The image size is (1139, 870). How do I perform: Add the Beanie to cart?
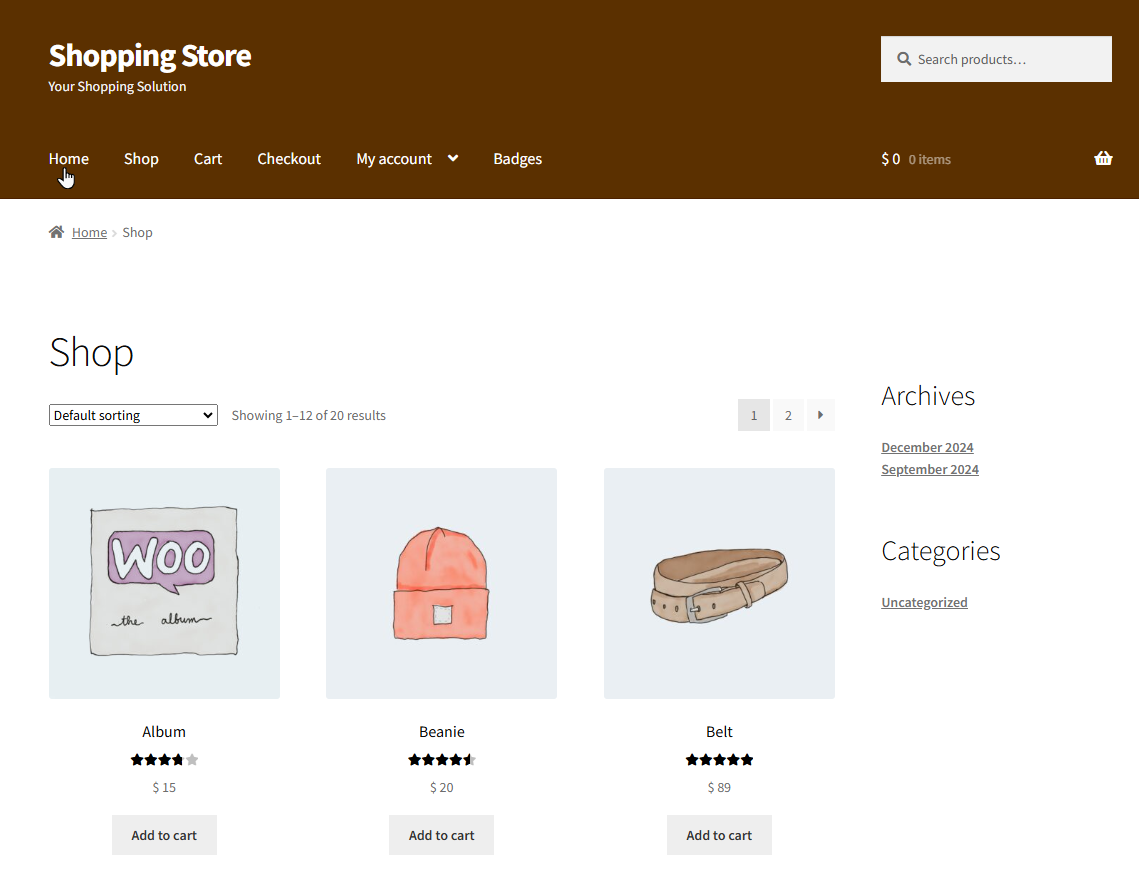(x=441, y=835)
